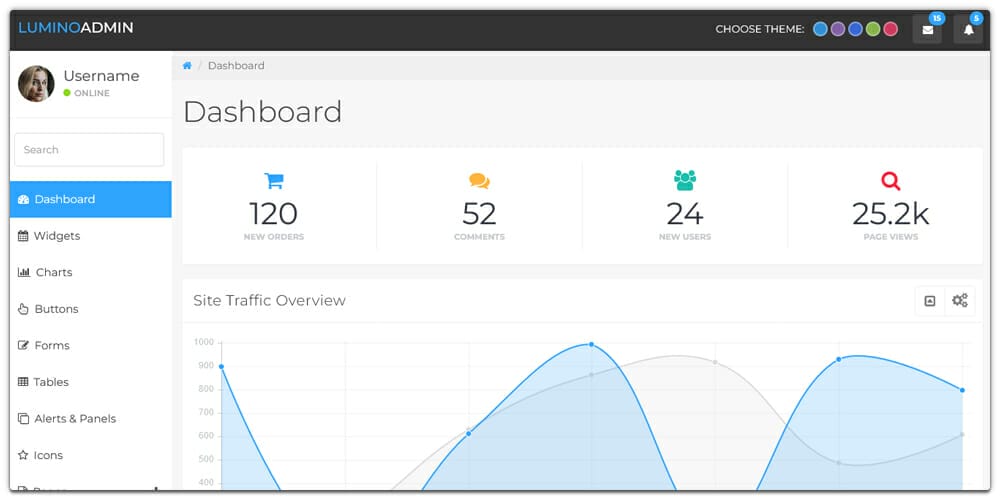Click the 25.2k page views count
The width and height of the screenshot is (1000, 500).
pyautogui.click(x=890, y=214)
